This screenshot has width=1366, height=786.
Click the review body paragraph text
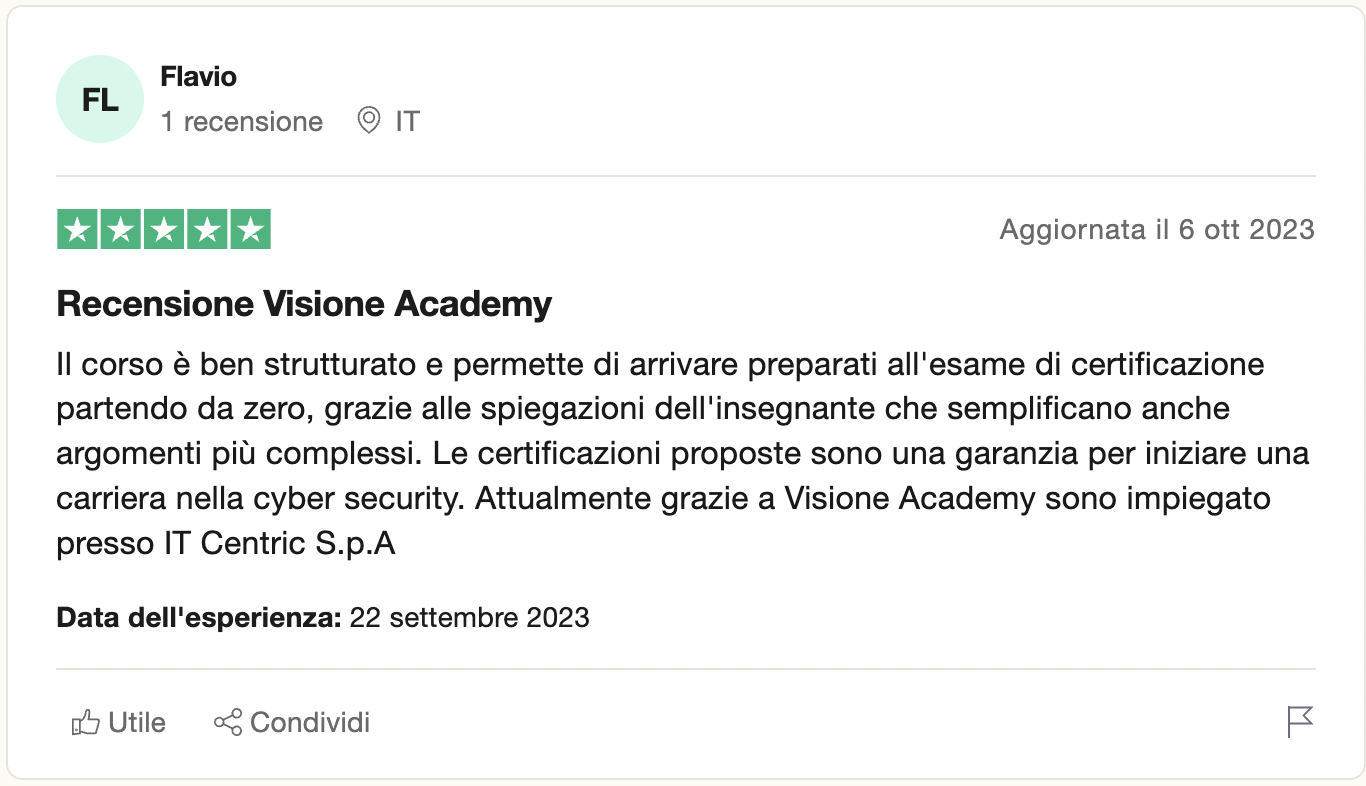pyautogui.click(x=660, y=453)
